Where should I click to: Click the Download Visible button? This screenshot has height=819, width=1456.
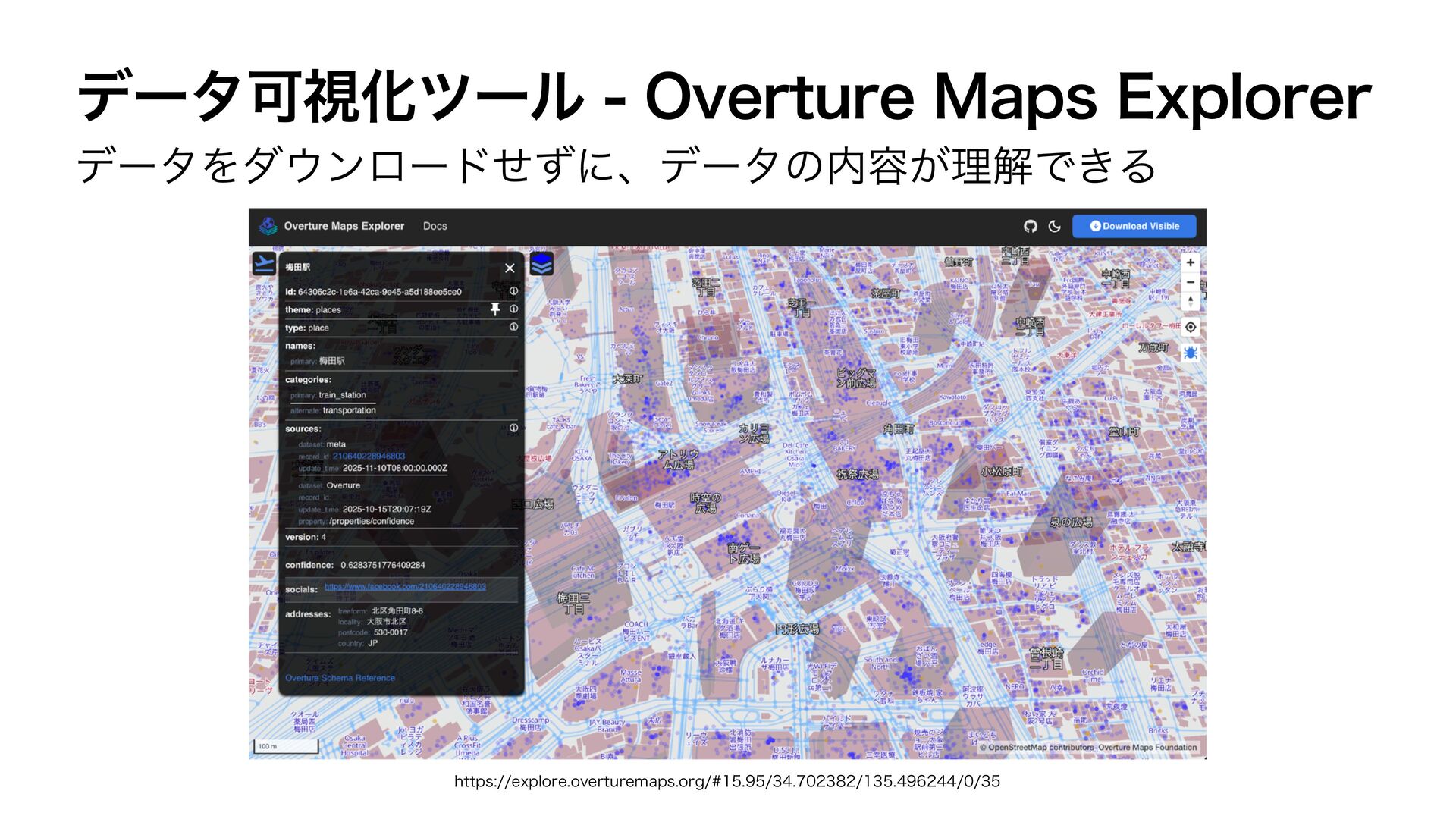tap(1134, 226)
